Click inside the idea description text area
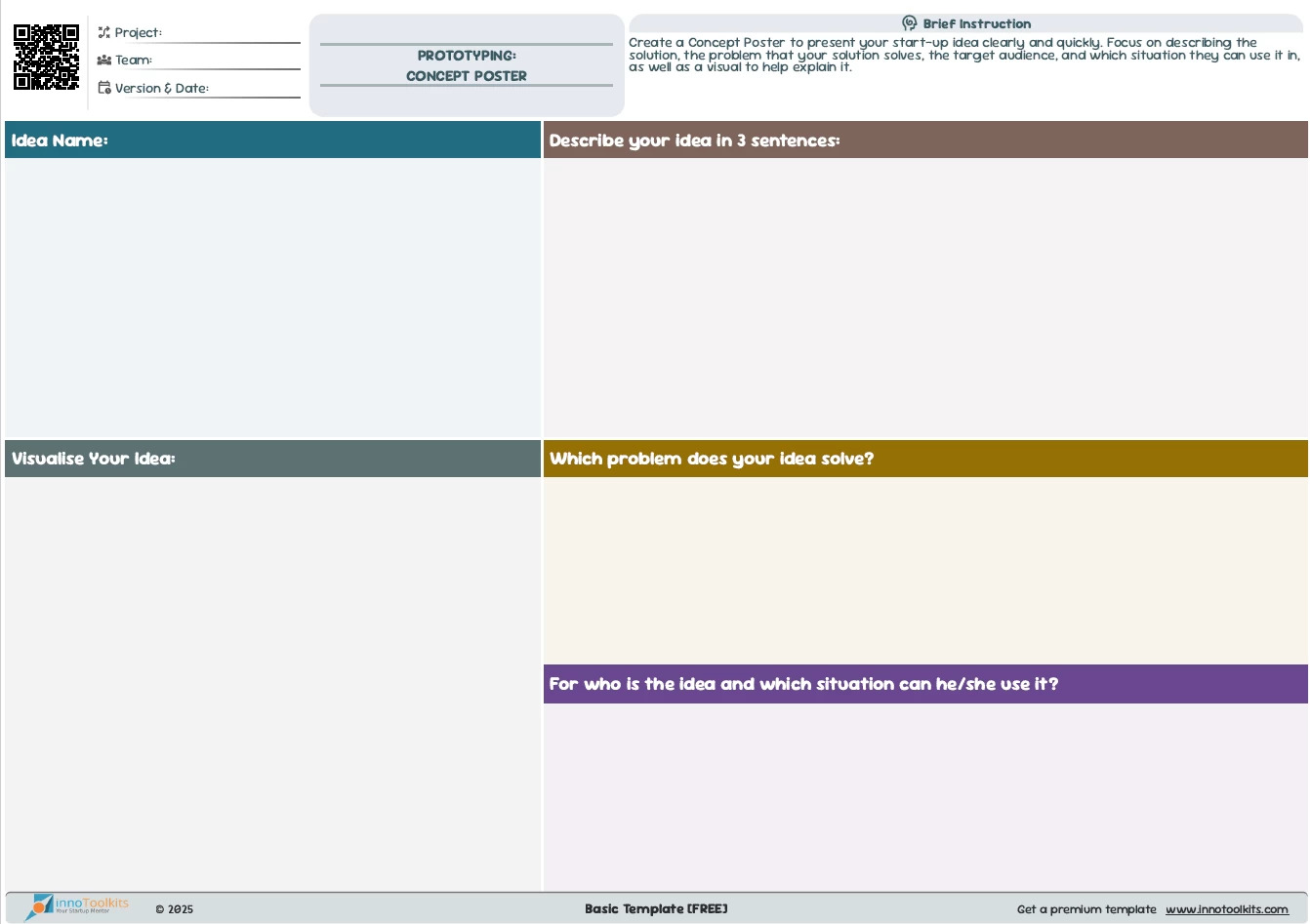The width and height of the screenshot is (1310, 924). pyautogui.click(x=924, y=298)
